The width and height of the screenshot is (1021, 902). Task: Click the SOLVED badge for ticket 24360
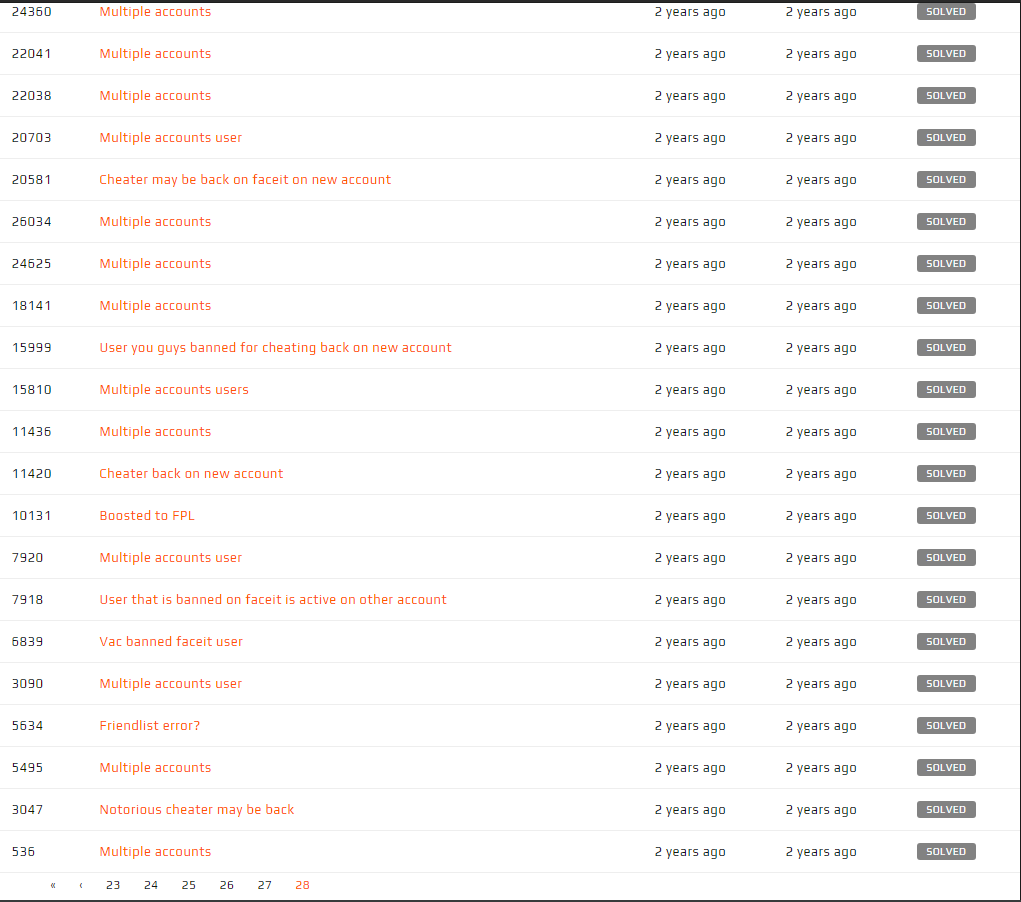[945, 11]
